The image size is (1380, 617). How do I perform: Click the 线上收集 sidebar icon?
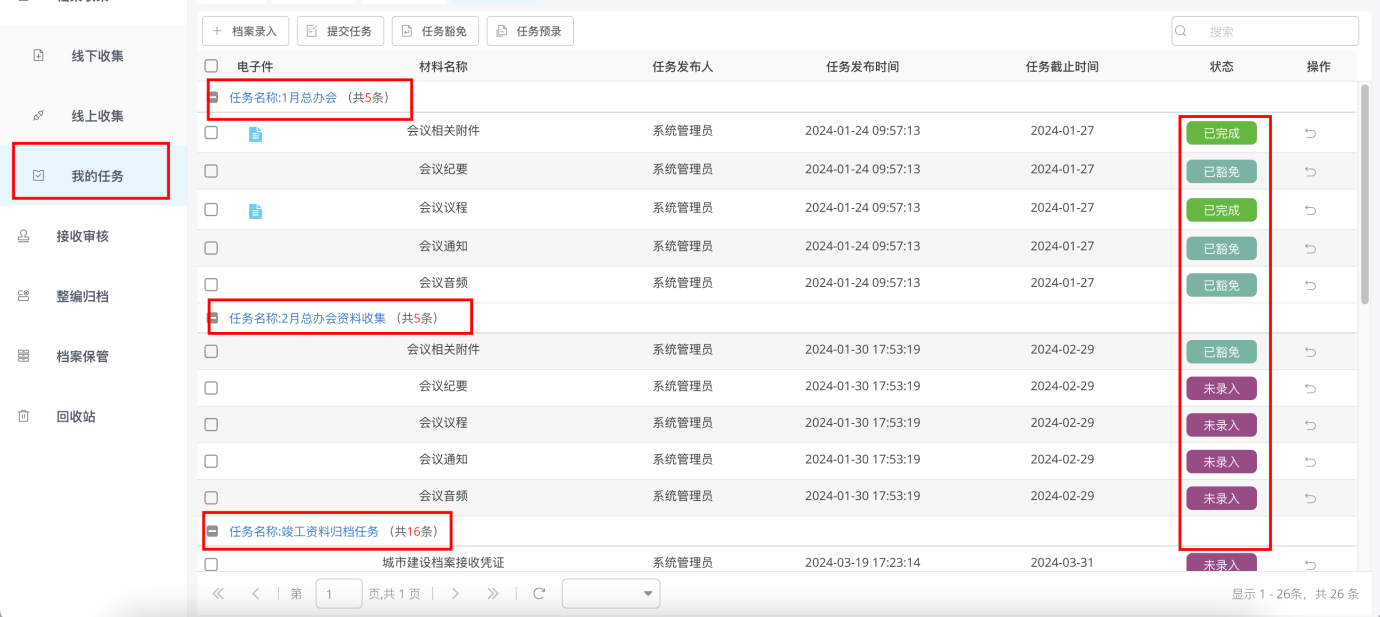(x=39, y=116)
